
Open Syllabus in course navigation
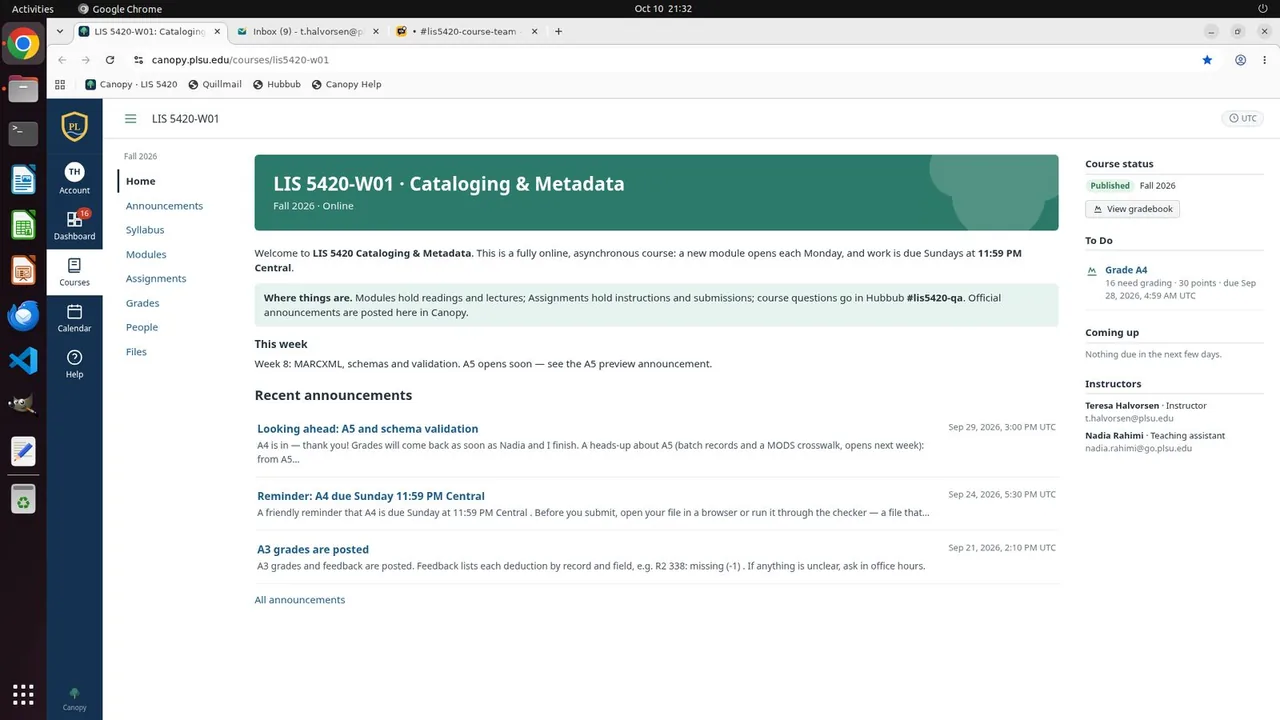coord(145,230)
